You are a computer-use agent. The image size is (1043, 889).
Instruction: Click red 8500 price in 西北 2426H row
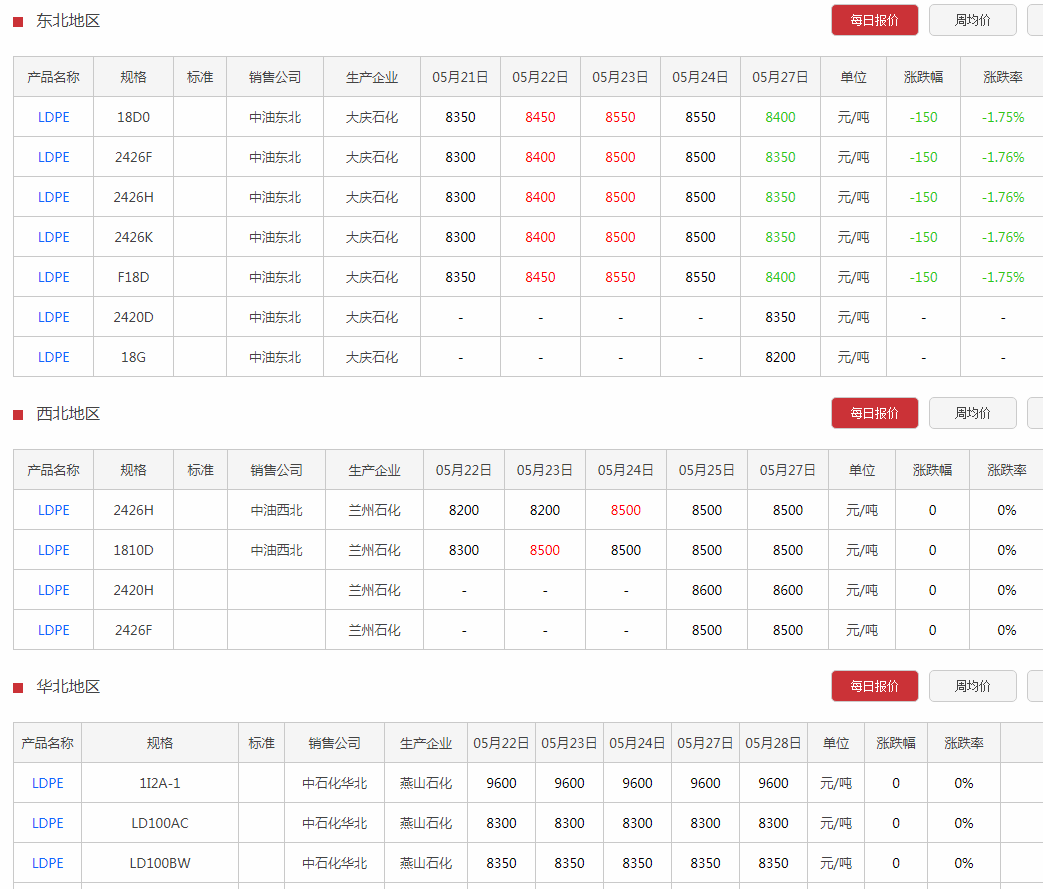click(626, 510)
